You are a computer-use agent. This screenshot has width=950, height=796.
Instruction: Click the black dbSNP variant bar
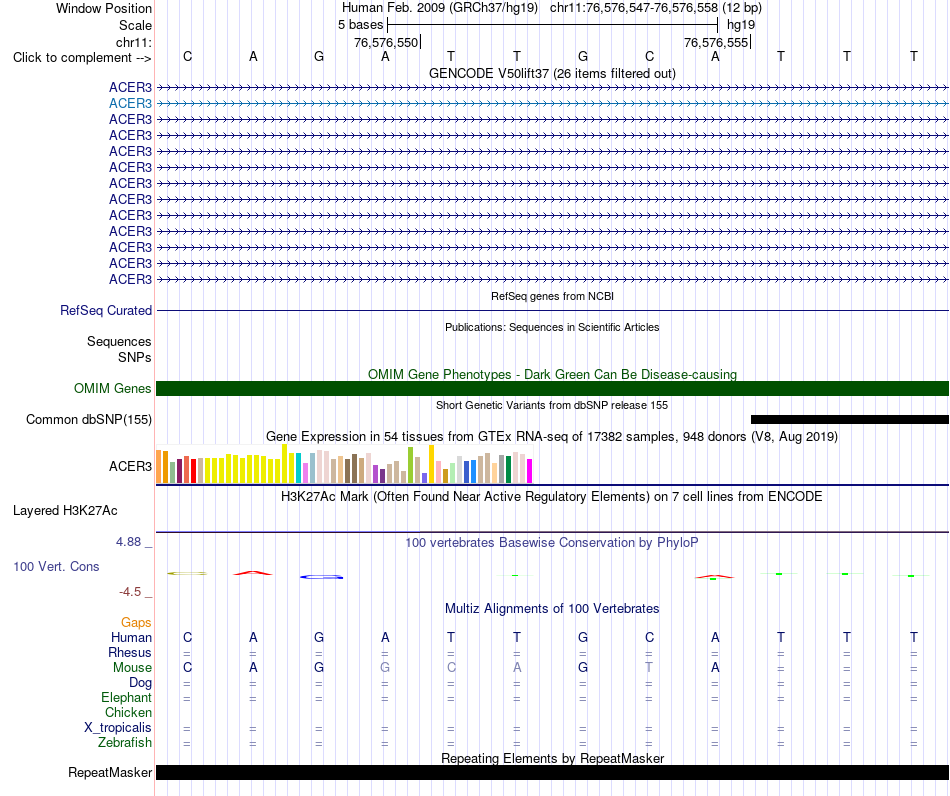coord(849,419)
